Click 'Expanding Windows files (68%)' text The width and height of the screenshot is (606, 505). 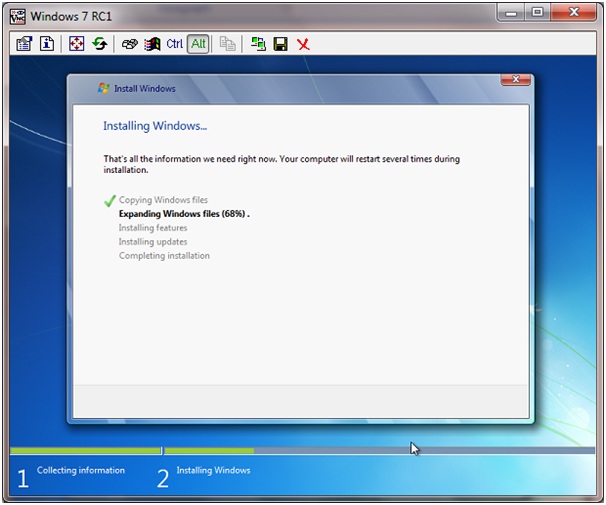[182, 214]
